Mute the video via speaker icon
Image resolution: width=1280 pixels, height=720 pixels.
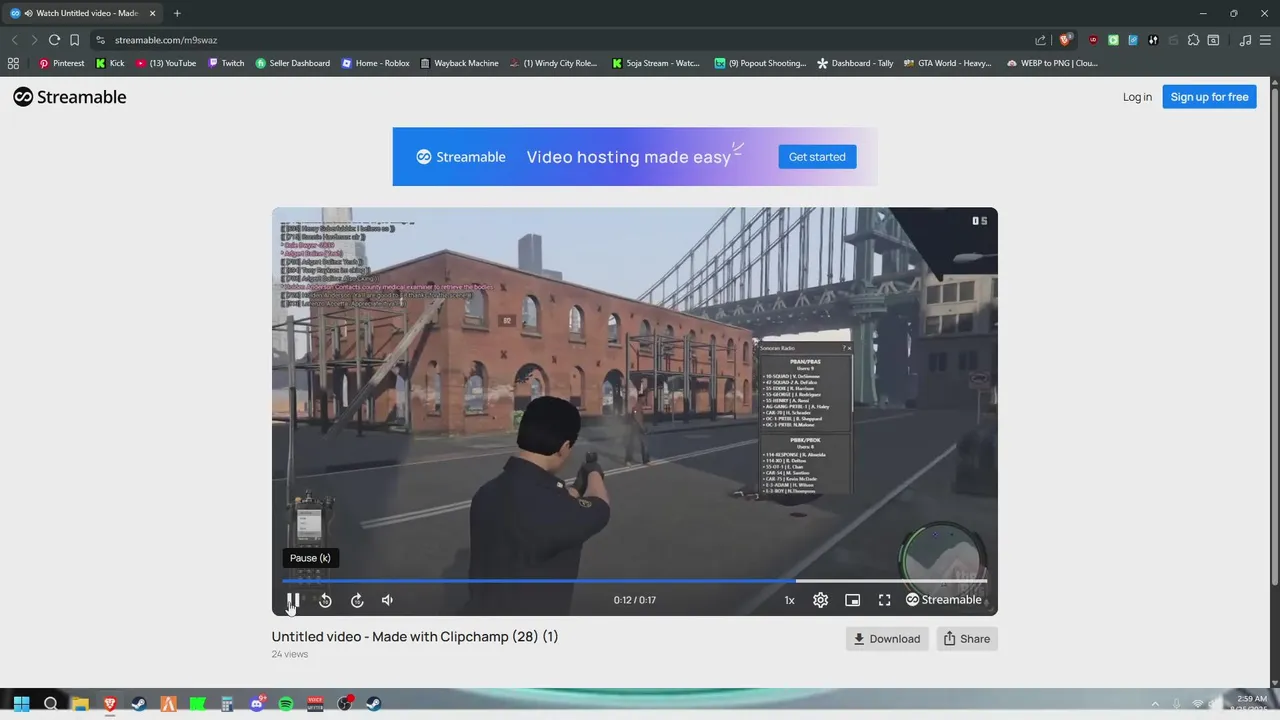pos(388,600)
